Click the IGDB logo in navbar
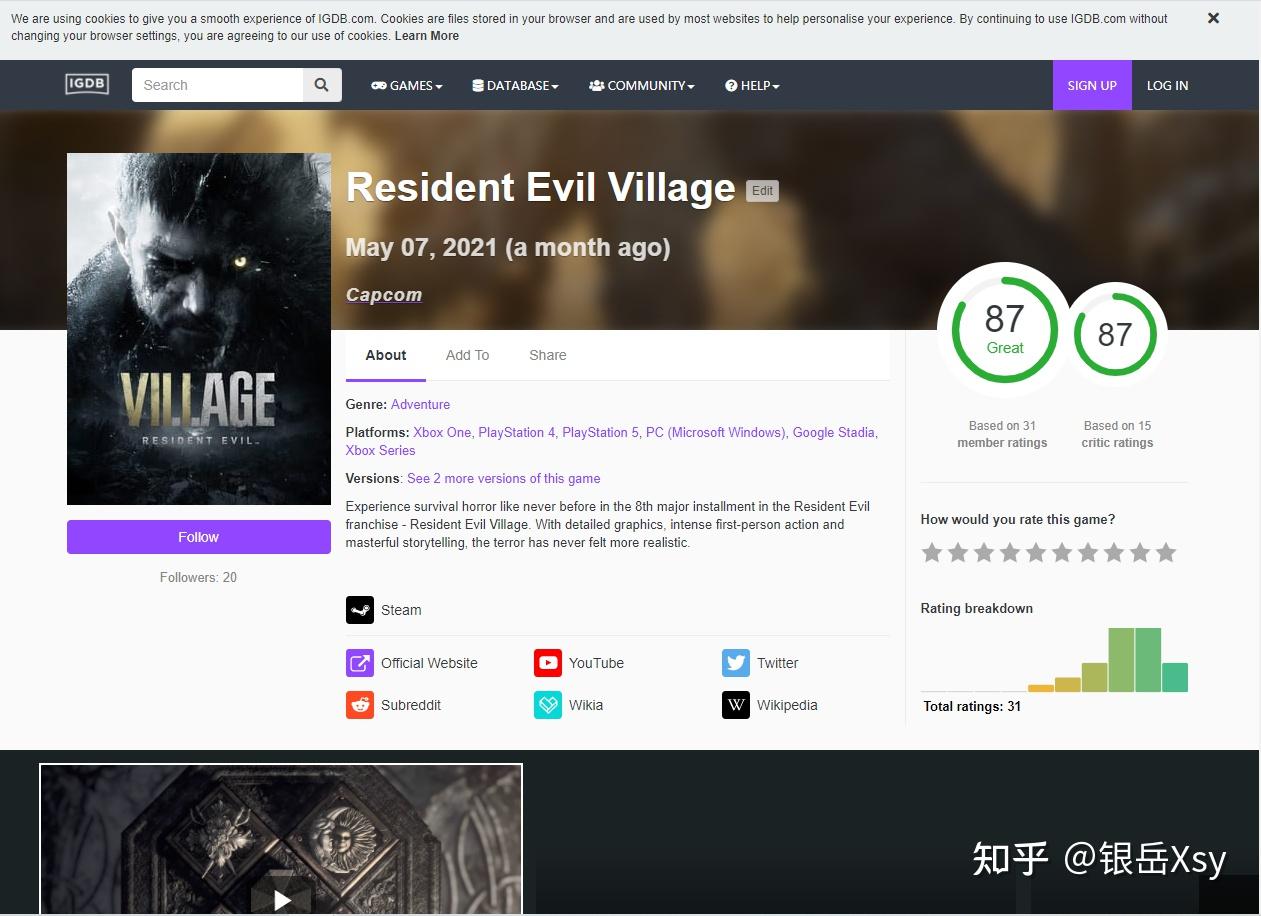The image size is (1261, 916). 87,85
